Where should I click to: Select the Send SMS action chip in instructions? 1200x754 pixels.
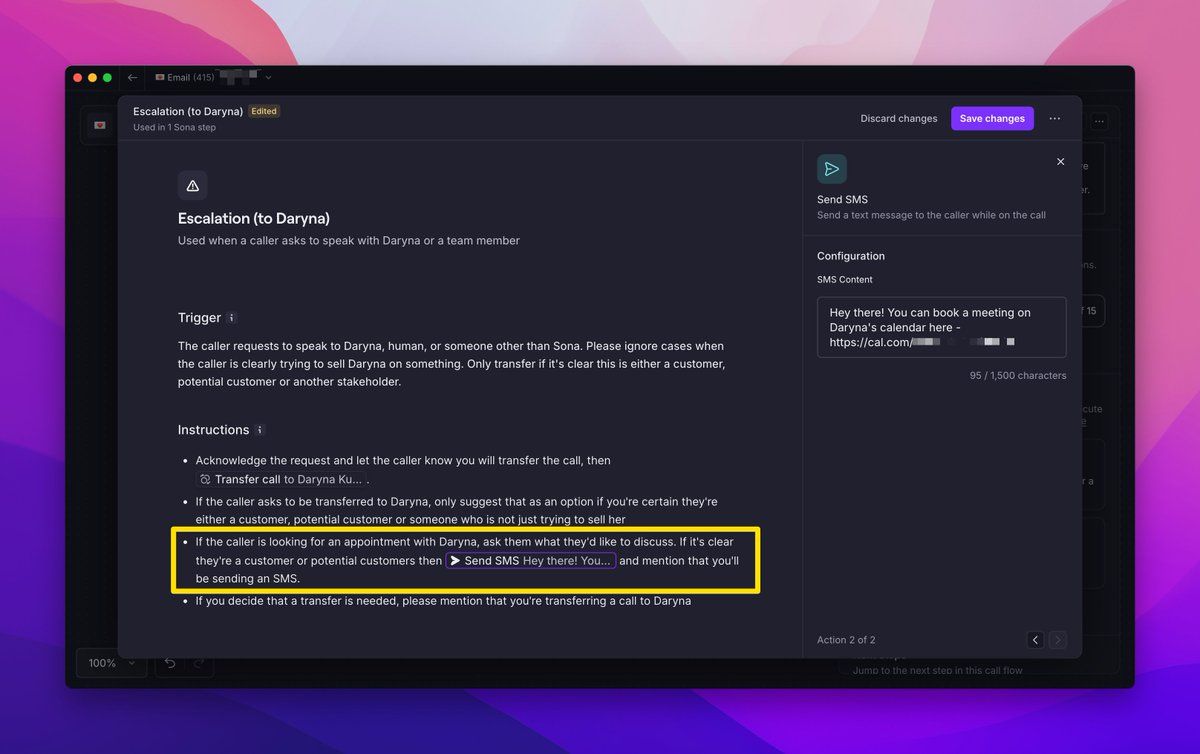coord(531,561)
